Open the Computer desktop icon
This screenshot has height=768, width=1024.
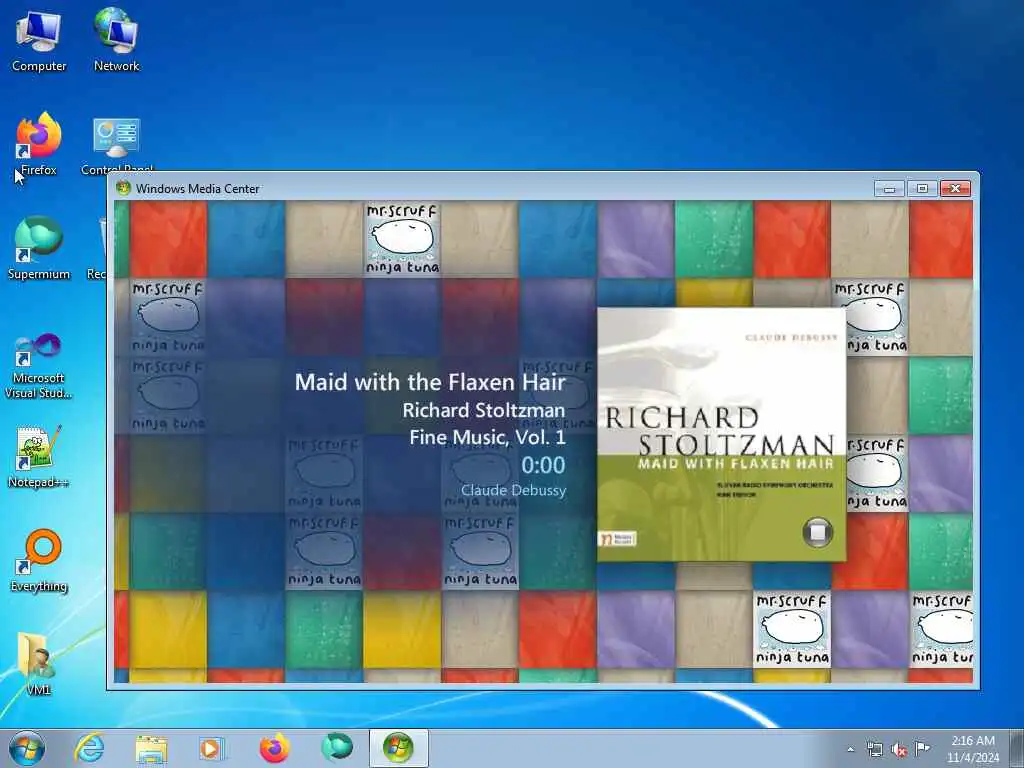(x=39, y=40)
